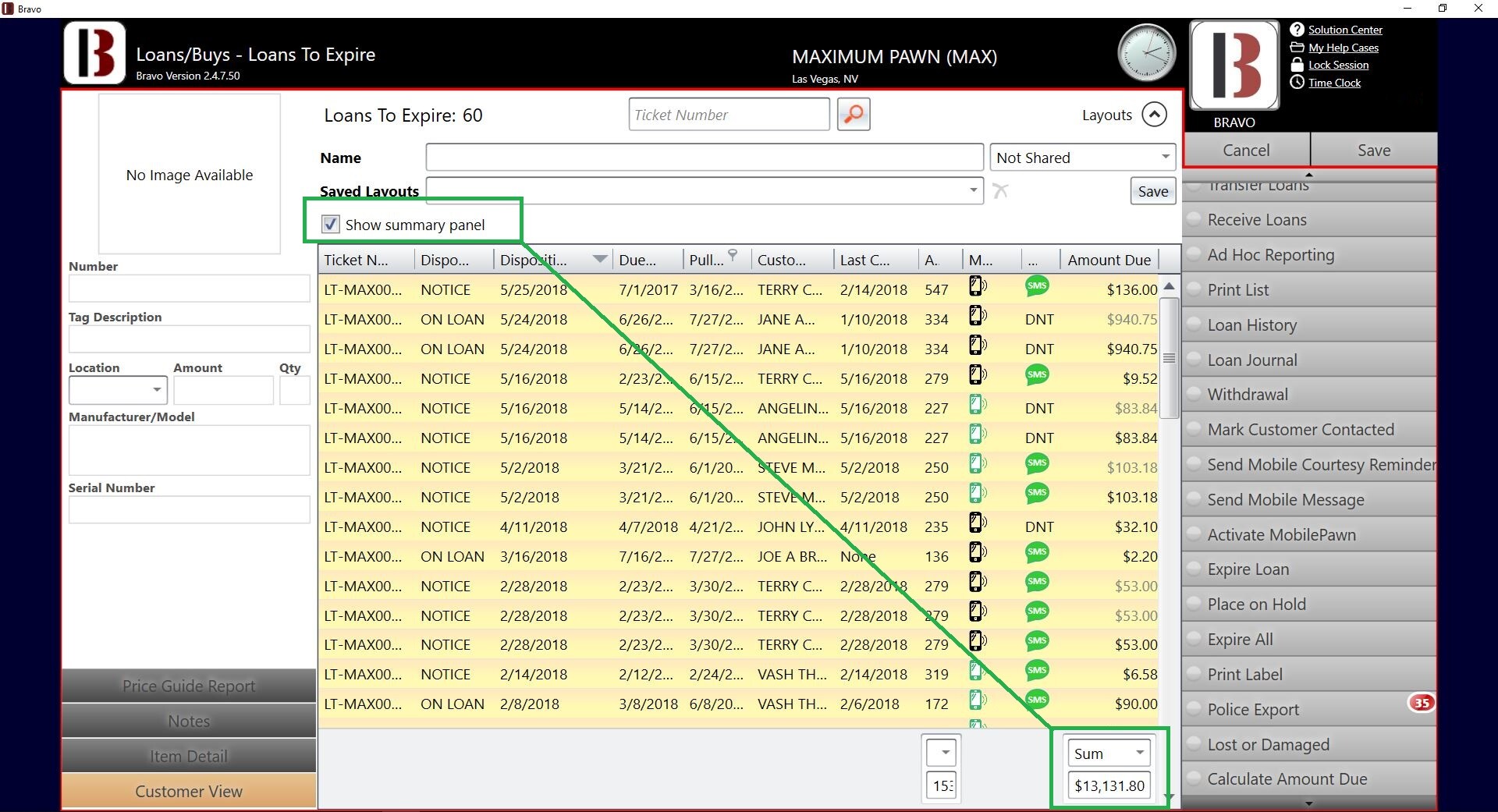Click mobile icon in JOE A BR... row
The height and width of the screenshot is (812, 1498).
[x=978, y=553]
